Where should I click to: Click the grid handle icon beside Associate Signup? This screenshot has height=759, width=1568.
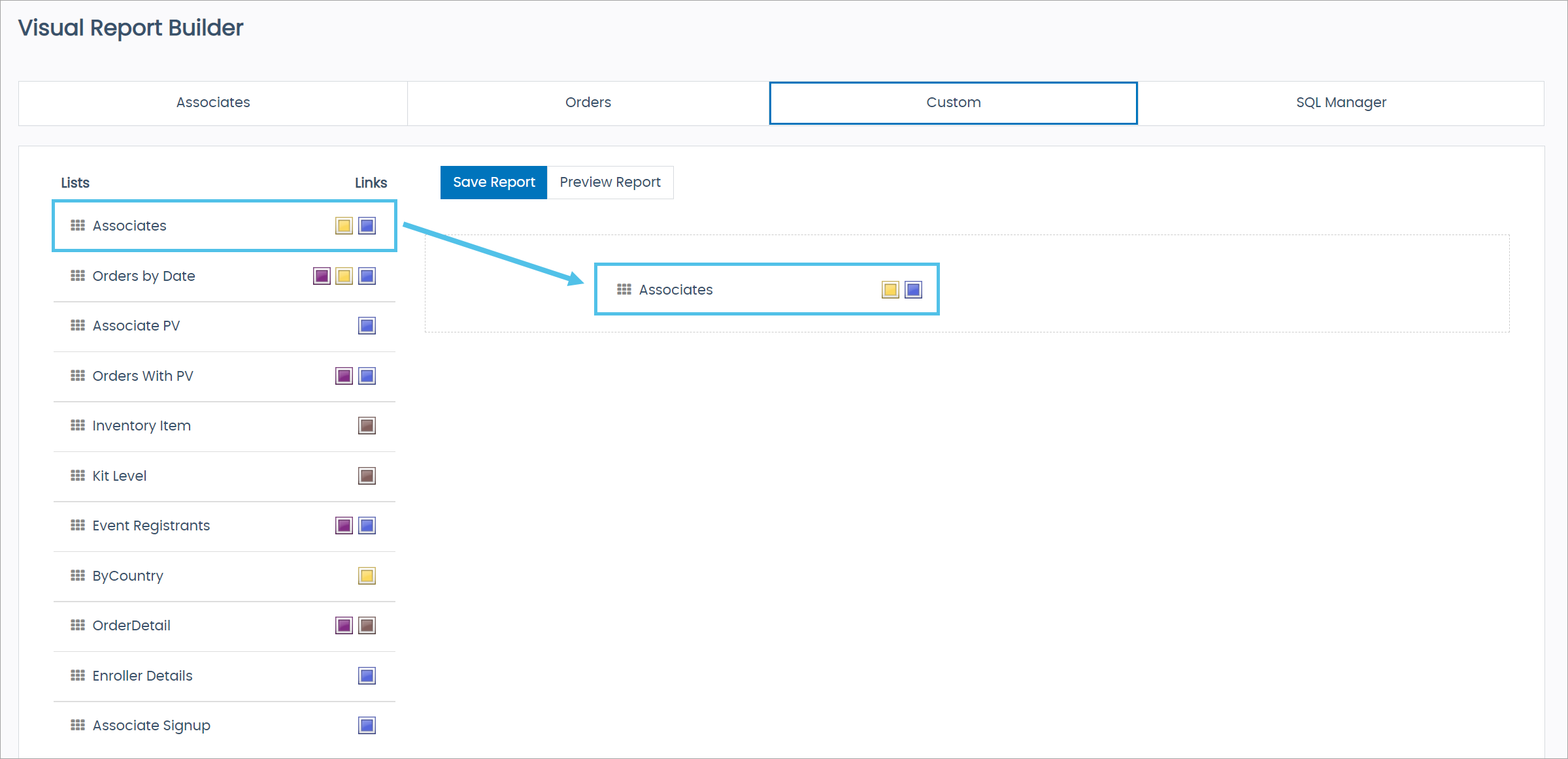click(x=78, y=725)
